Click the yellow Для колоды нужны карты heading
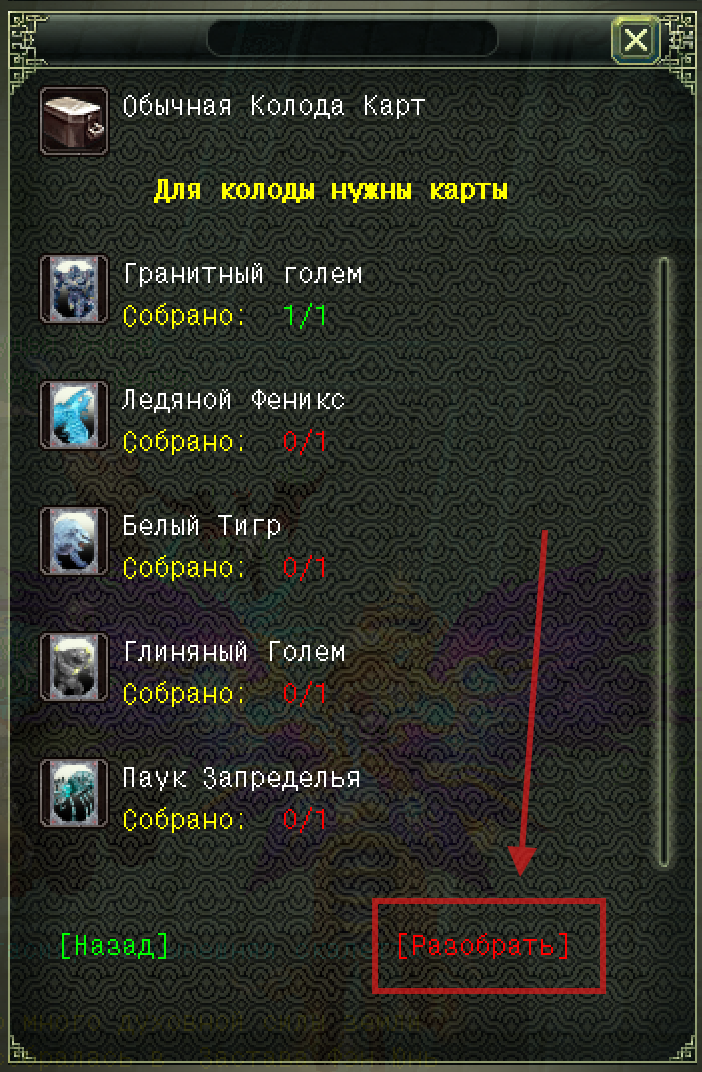 click(x=331, y=190)
